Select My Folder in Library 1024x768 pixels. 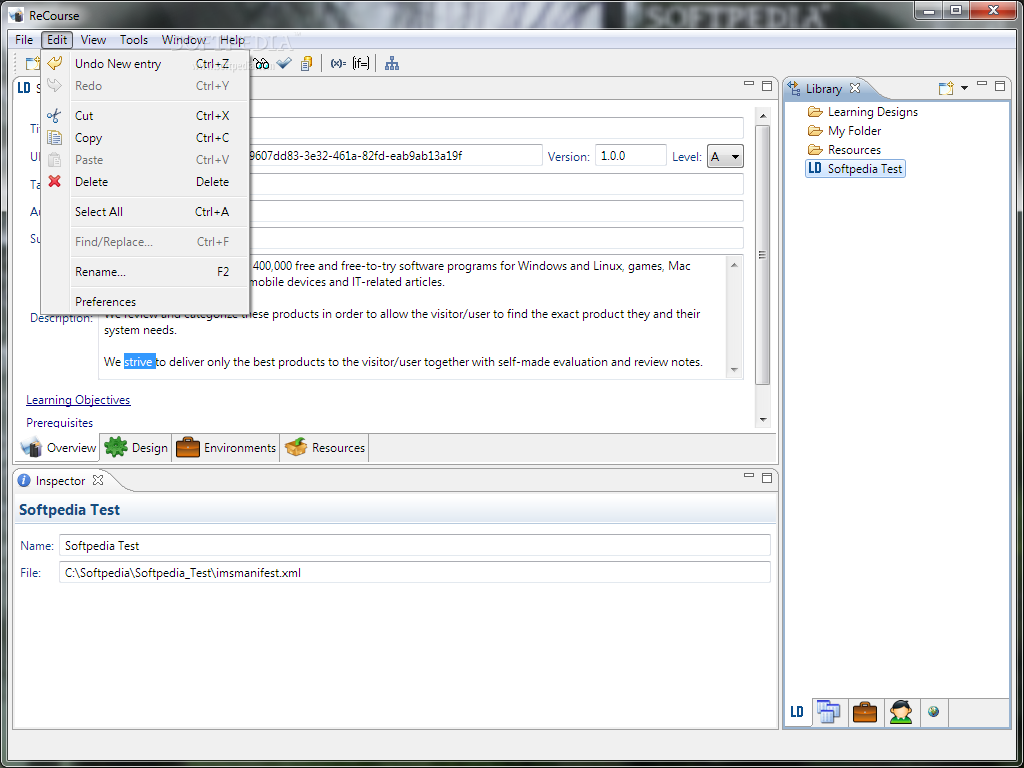[844, 131]
